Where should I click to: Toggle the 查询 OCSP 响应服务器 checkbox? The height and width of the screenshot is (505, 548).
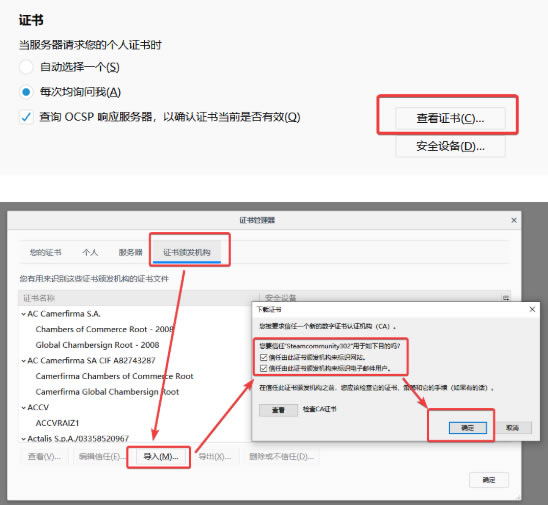(26, 117)
